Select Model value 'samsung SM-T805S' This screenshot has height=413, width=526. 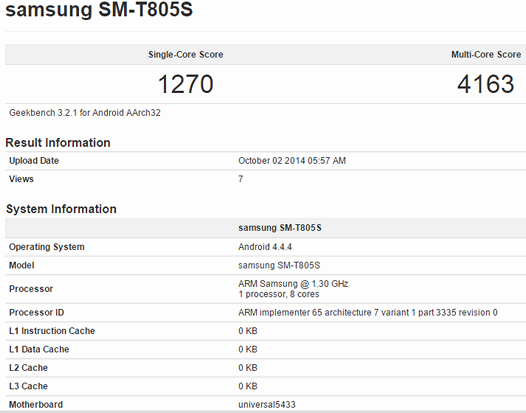tap(279, 265)
